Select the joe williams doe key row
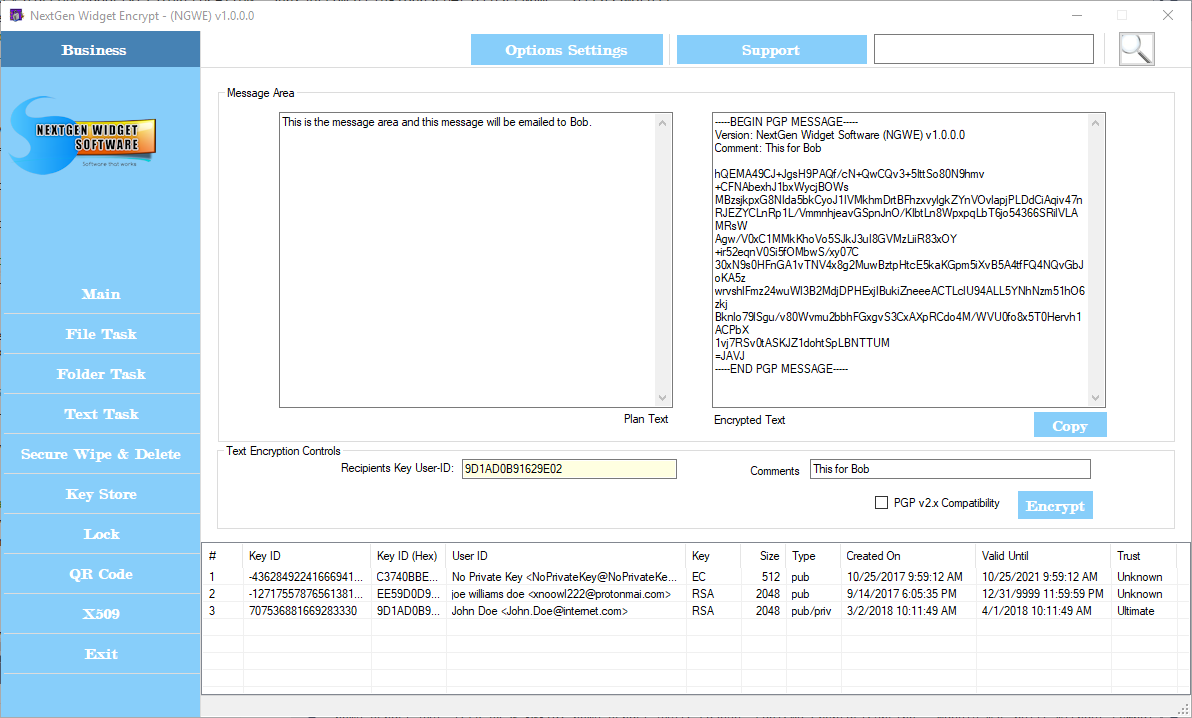Screen dimensions: 1192x718 pyautogui.click(x=692, y=594)
